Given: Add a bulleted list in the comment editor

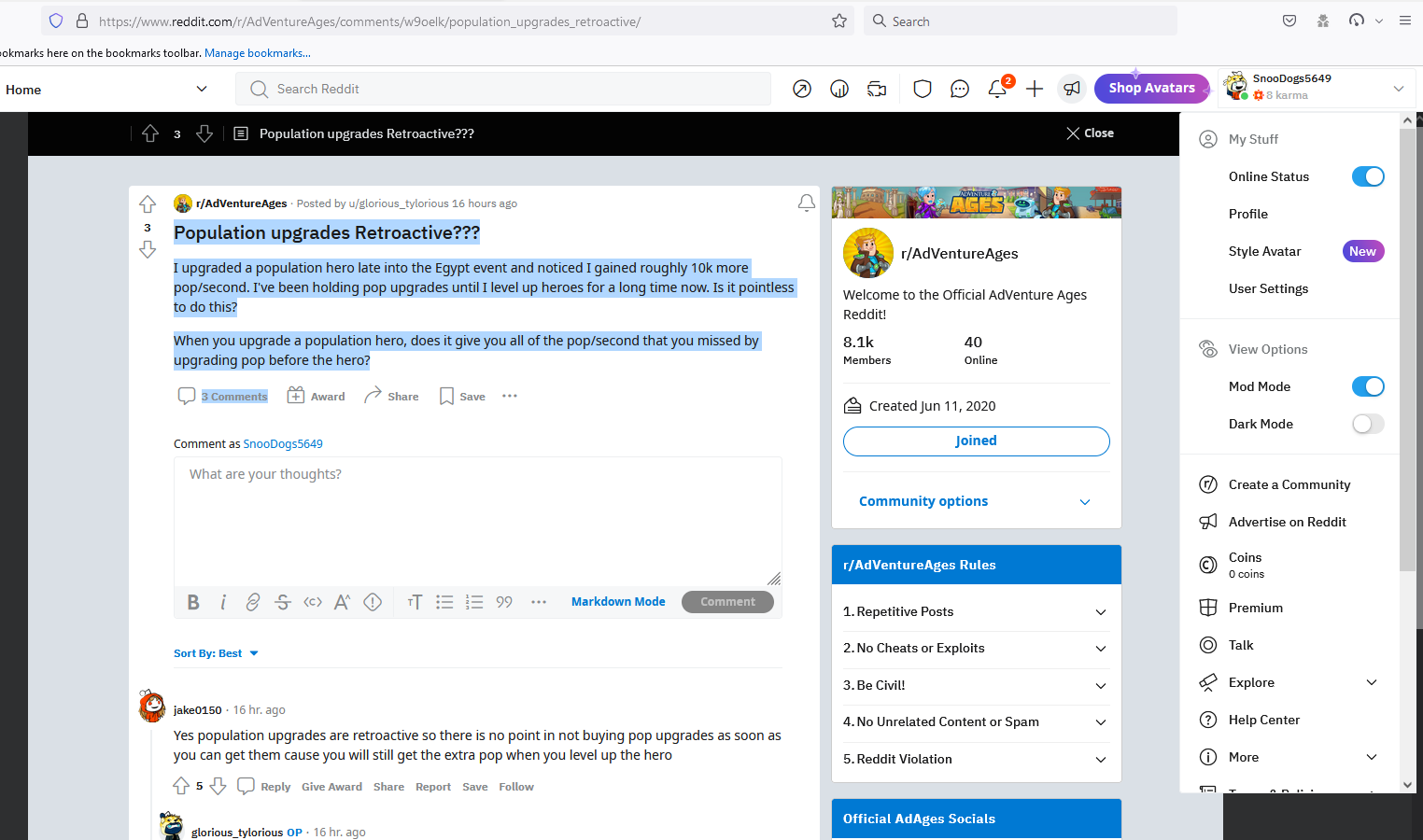Looking at the screenshot, I should pos(444,602).
